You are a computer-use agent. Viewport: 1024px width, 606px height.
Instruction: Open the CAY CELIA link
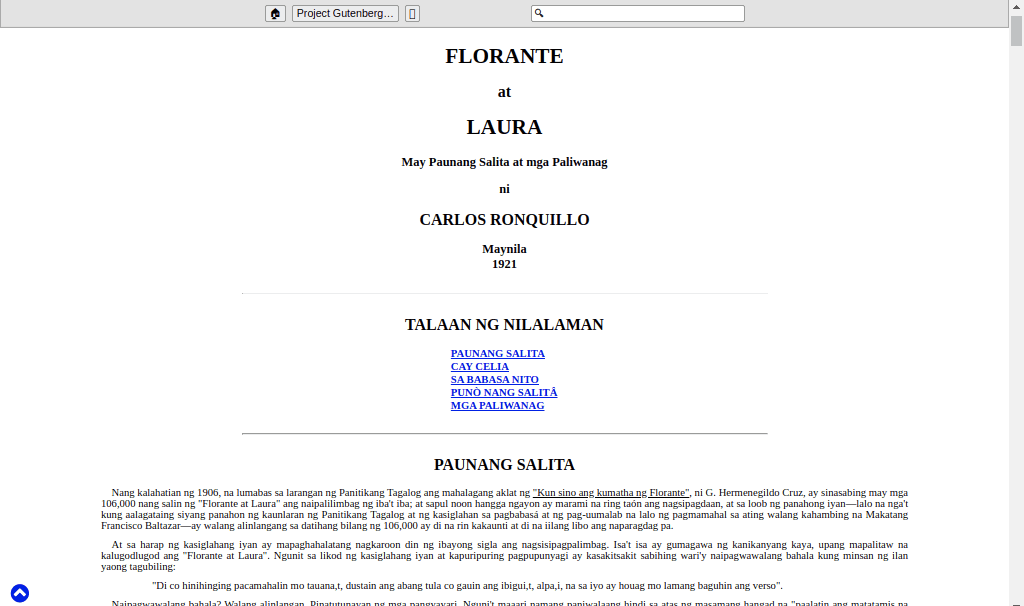coord(479,367)
